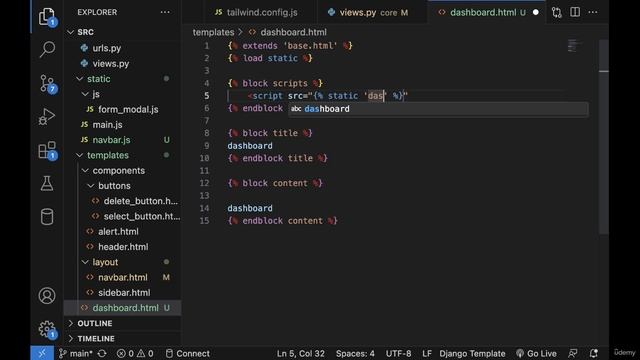Click line number 9 in gutter

[207, 146]
